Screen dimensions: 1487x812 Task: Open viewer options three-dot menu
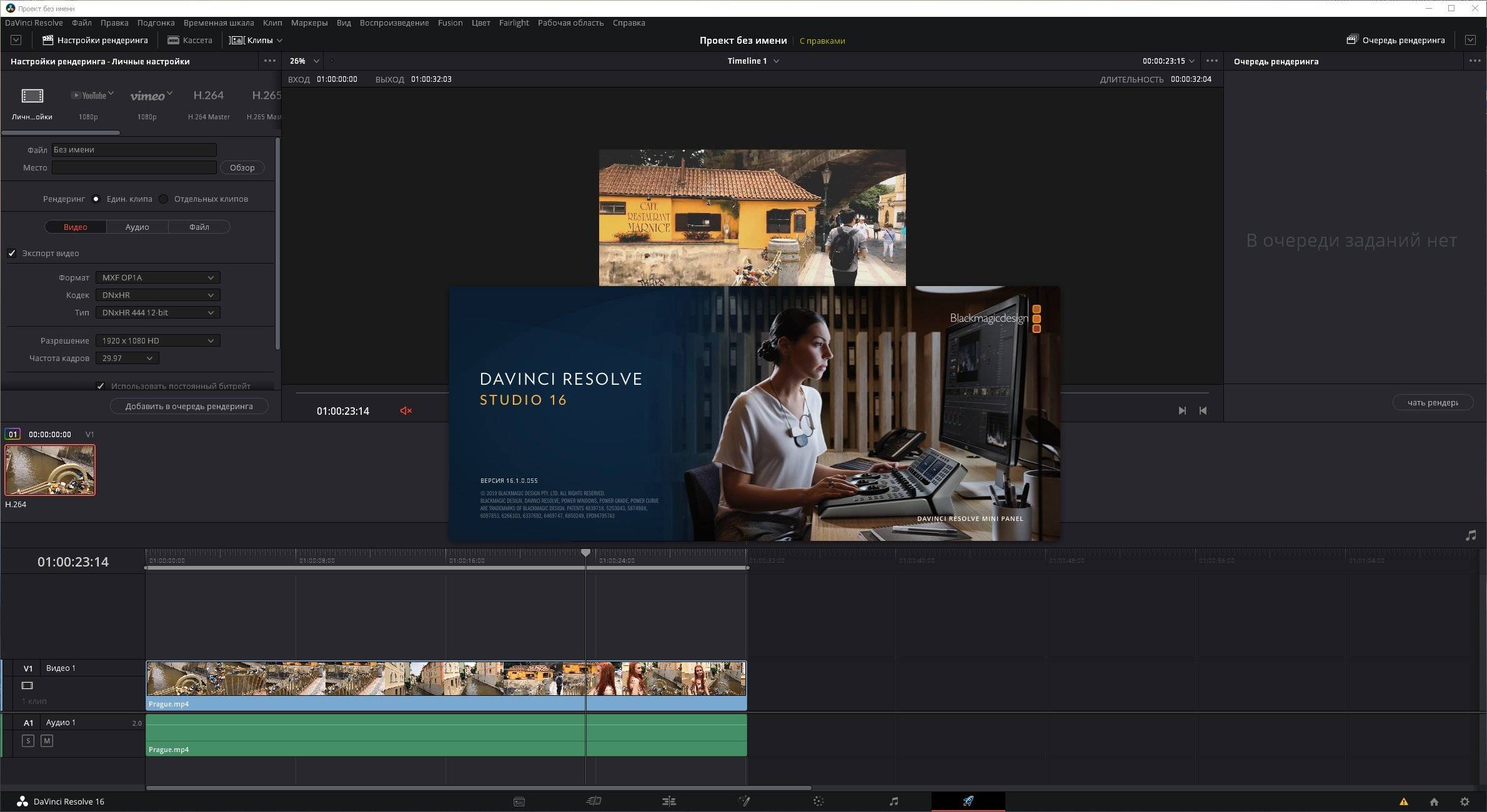click(x=1211, y=61)
